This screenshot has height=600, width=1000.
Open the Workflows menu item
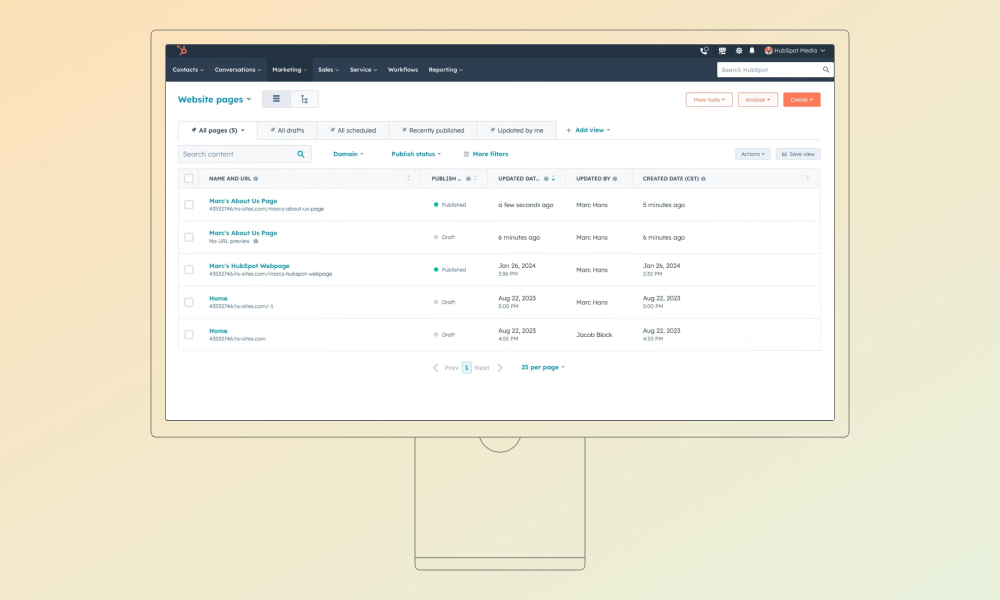(403, 69)
